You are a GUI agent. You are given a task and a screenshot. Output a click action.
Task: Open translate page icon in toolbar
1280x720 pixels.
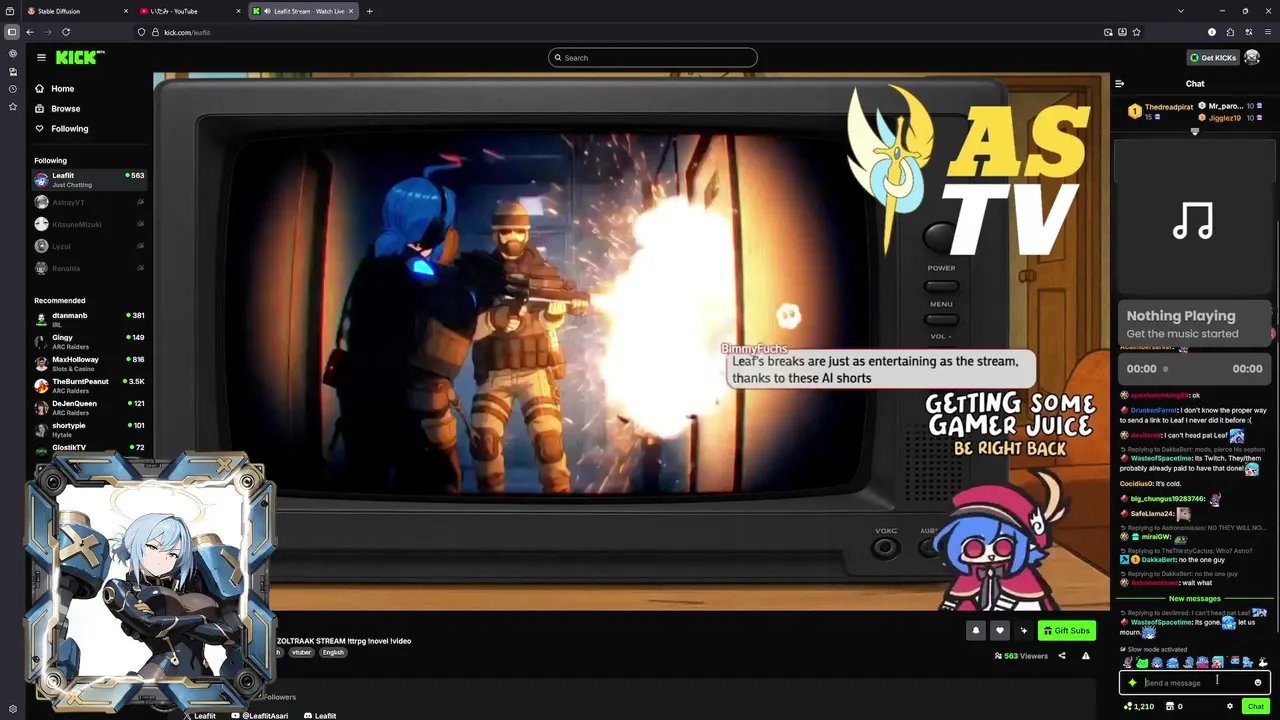click(1248, 32)
